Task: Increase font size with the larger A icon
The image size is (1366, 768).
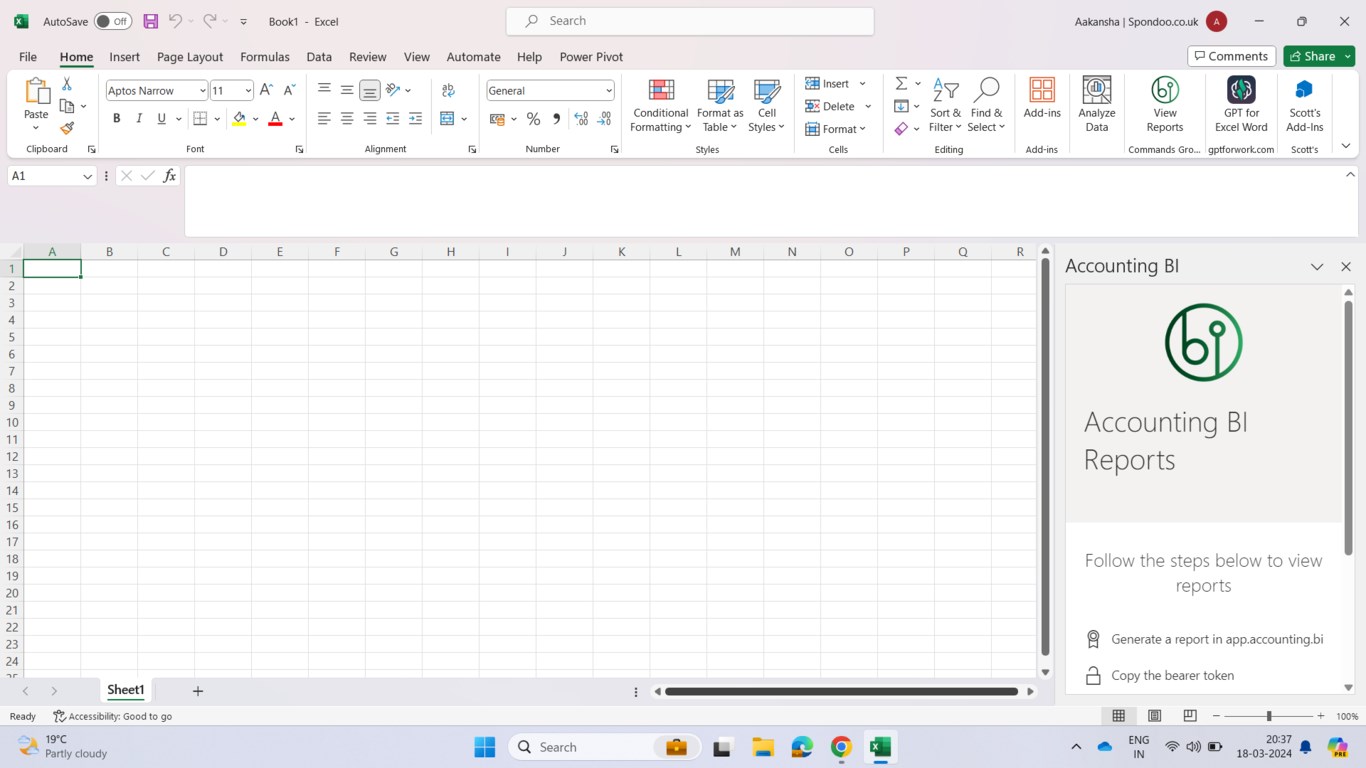Action: (x=266, y=90)
